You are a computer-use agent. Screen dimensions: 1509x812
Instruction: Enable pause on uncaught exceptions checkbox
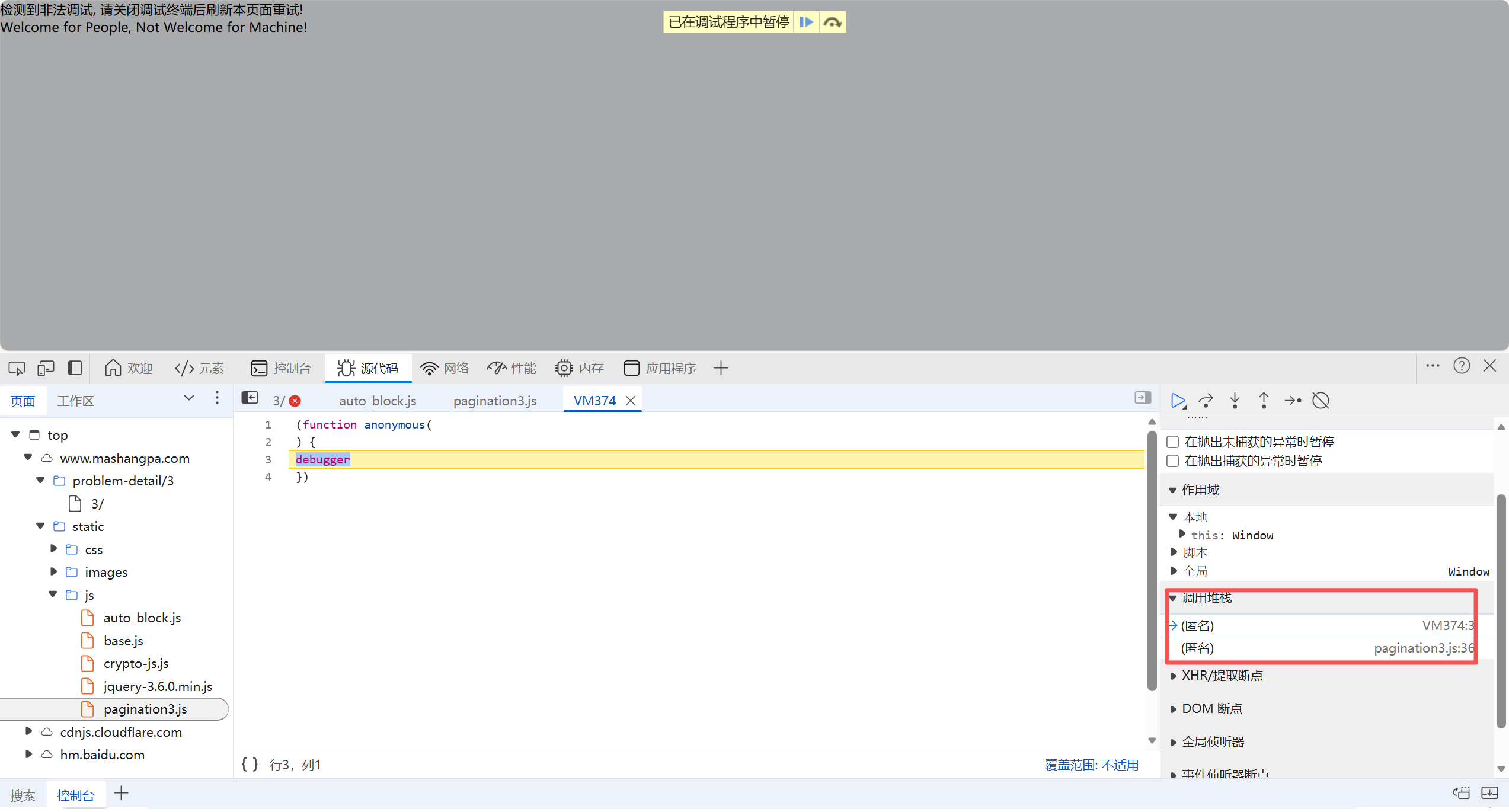click(x=1172, y=442)
